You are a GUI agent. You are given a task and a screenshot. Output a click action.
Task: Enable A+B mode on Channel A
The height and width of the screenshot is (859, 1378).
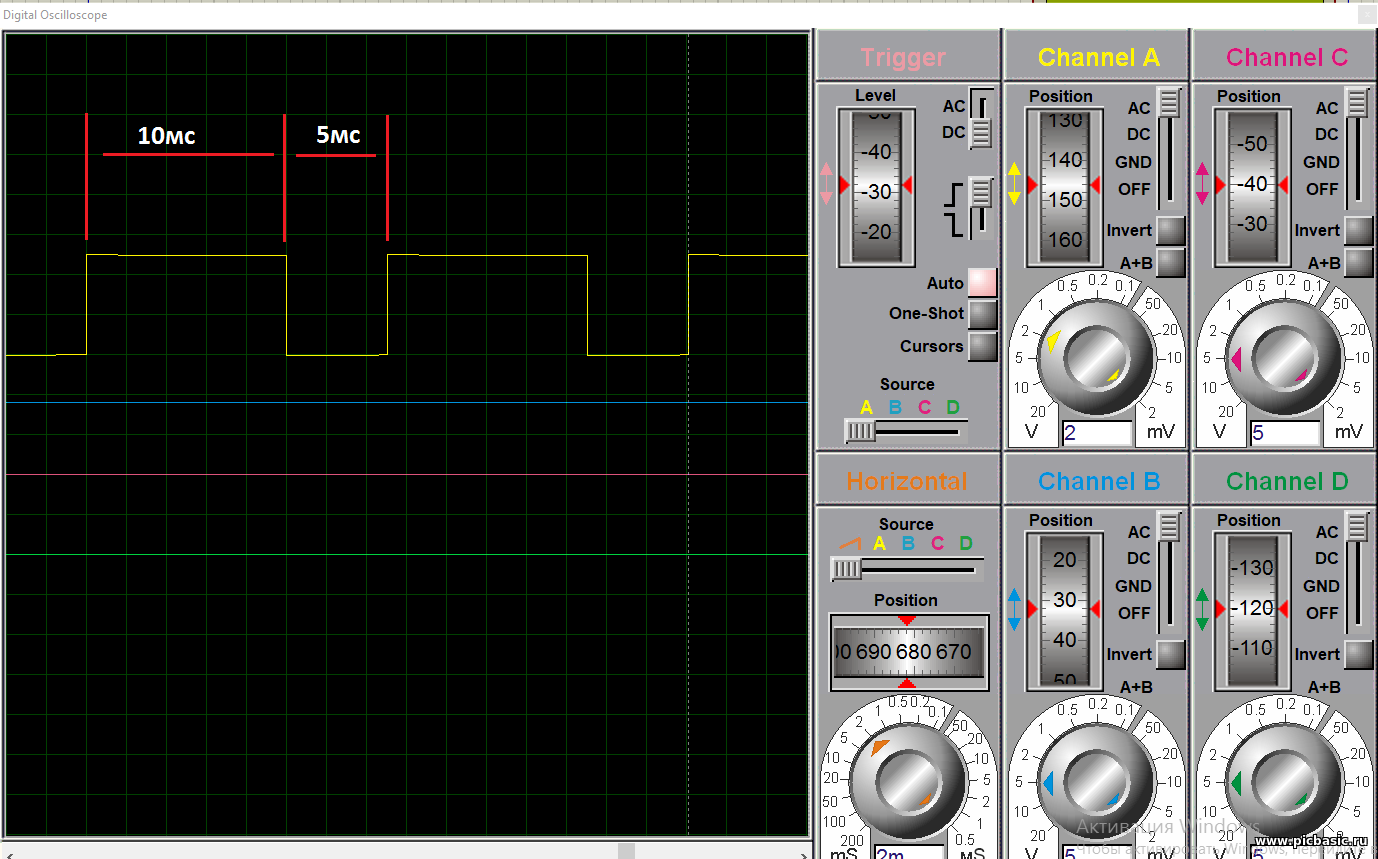point(1170,262)
